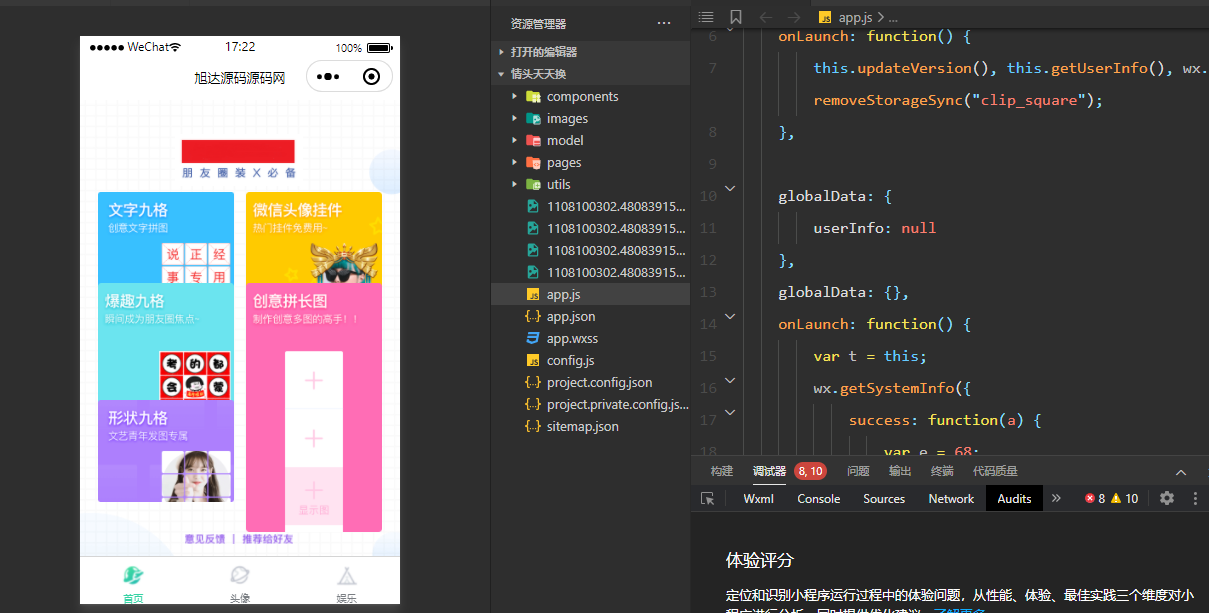The width and height of the screenshot is (1209, 613).
Task: Activate the element inspect picker icon
Action: 708,498
